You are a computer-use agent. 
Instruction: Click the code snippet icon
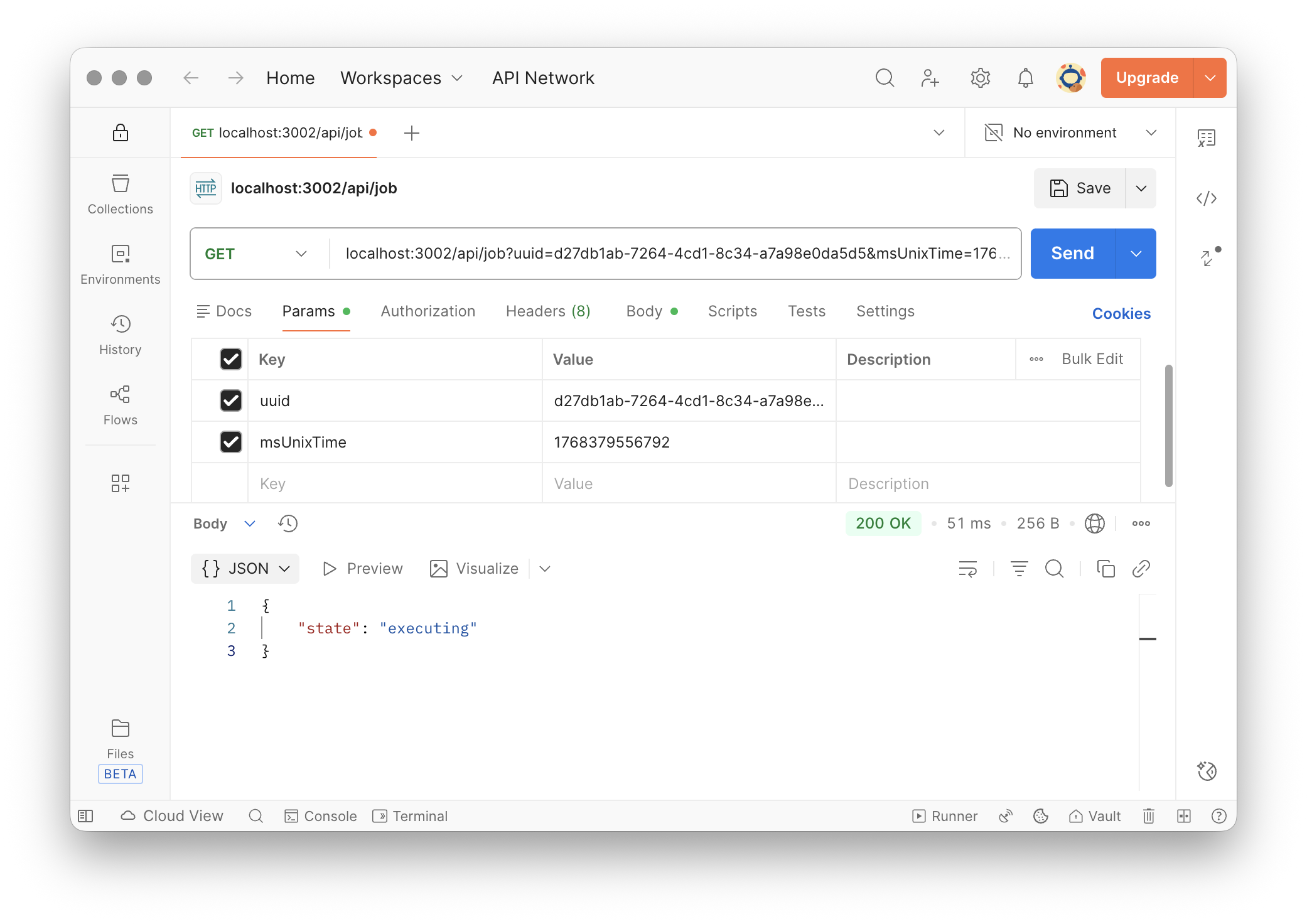tap(1206, 198)
